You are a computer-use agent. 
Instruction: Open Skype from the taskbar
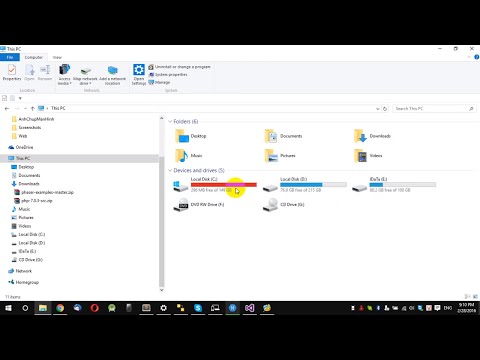198,308
